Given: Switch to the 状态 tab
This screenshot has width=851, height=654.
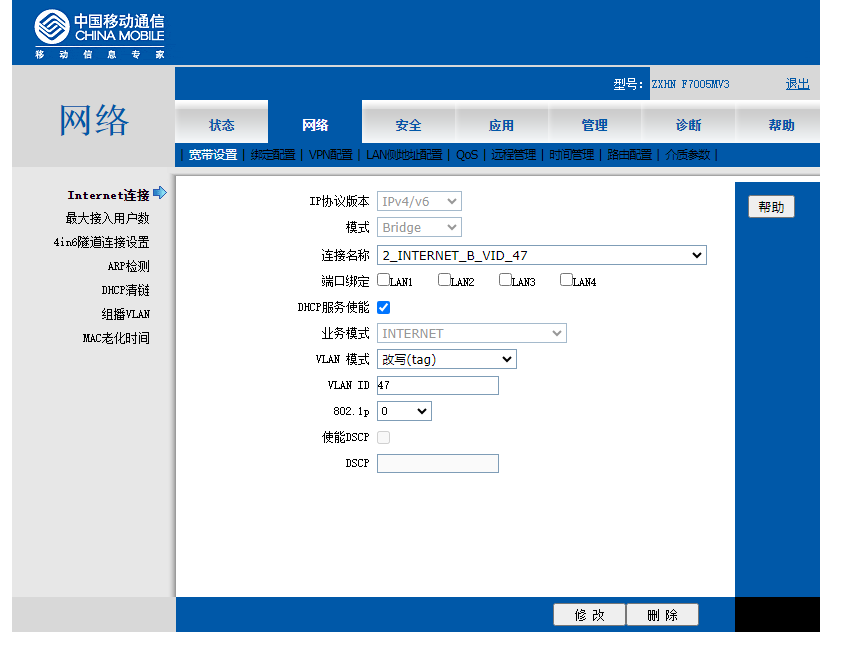Looking at the screenshot, I should point(221,125).
